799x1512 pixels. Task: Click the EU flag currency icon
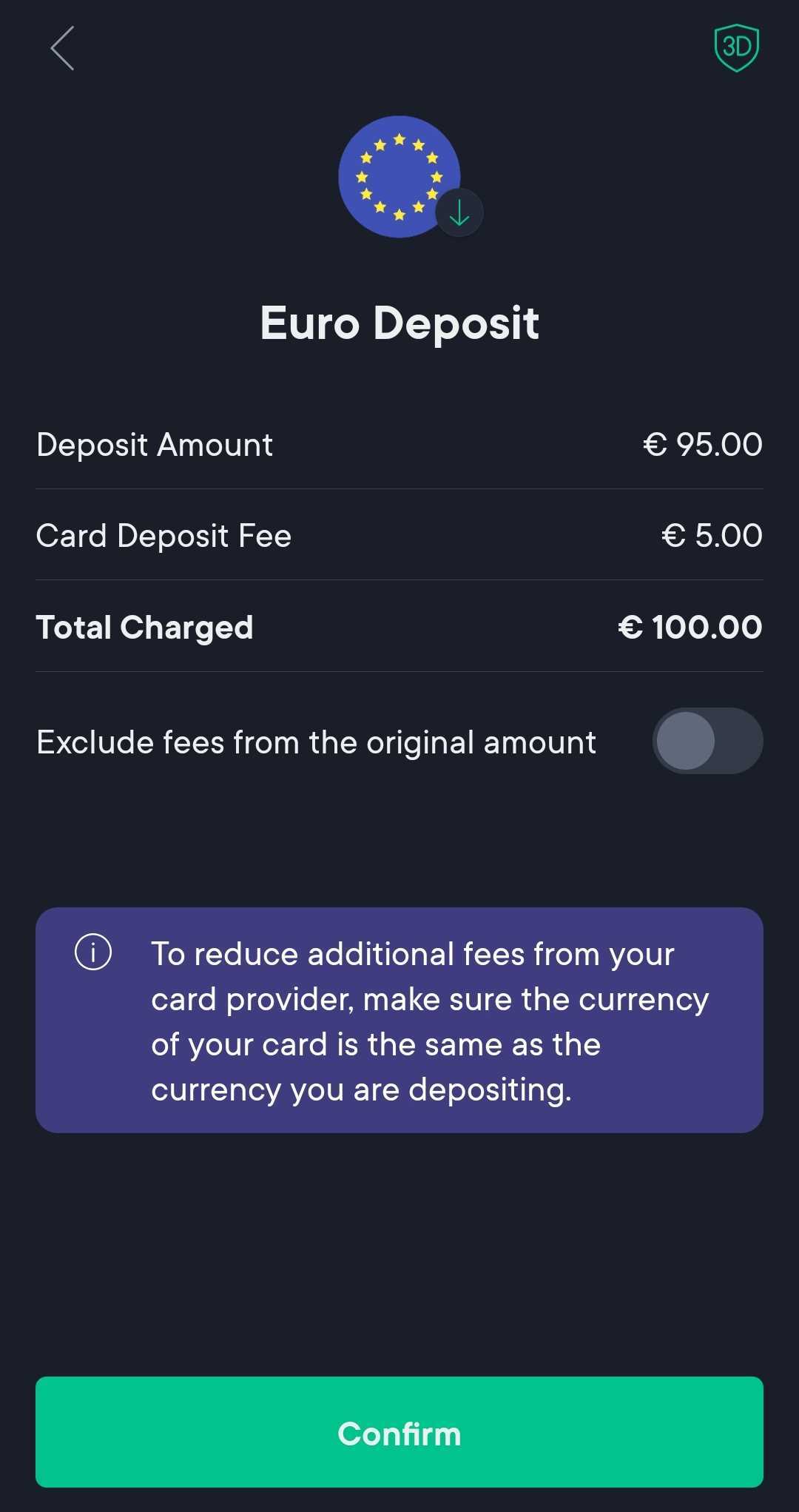click(x=392, y=175)
